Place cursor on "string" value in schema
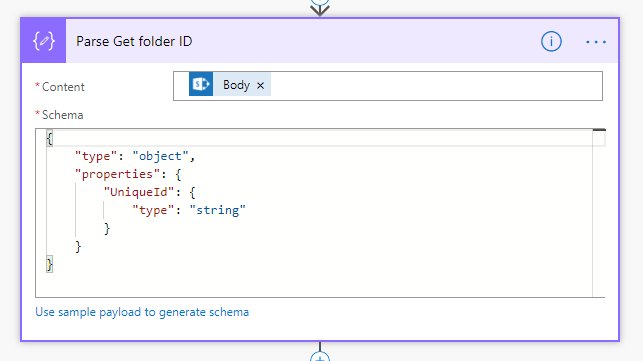 (x=217, y=210)
